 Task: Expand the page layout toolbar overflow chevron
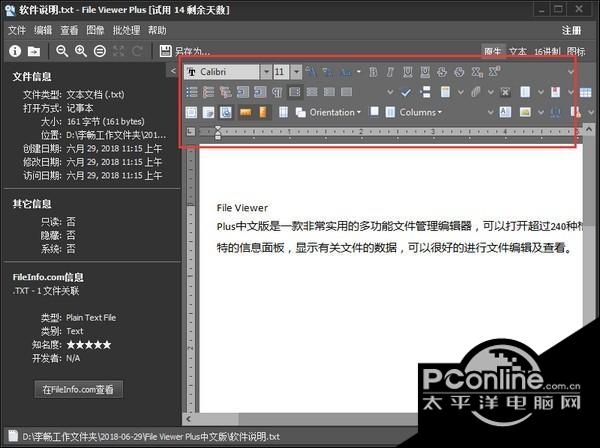(491, 112)
